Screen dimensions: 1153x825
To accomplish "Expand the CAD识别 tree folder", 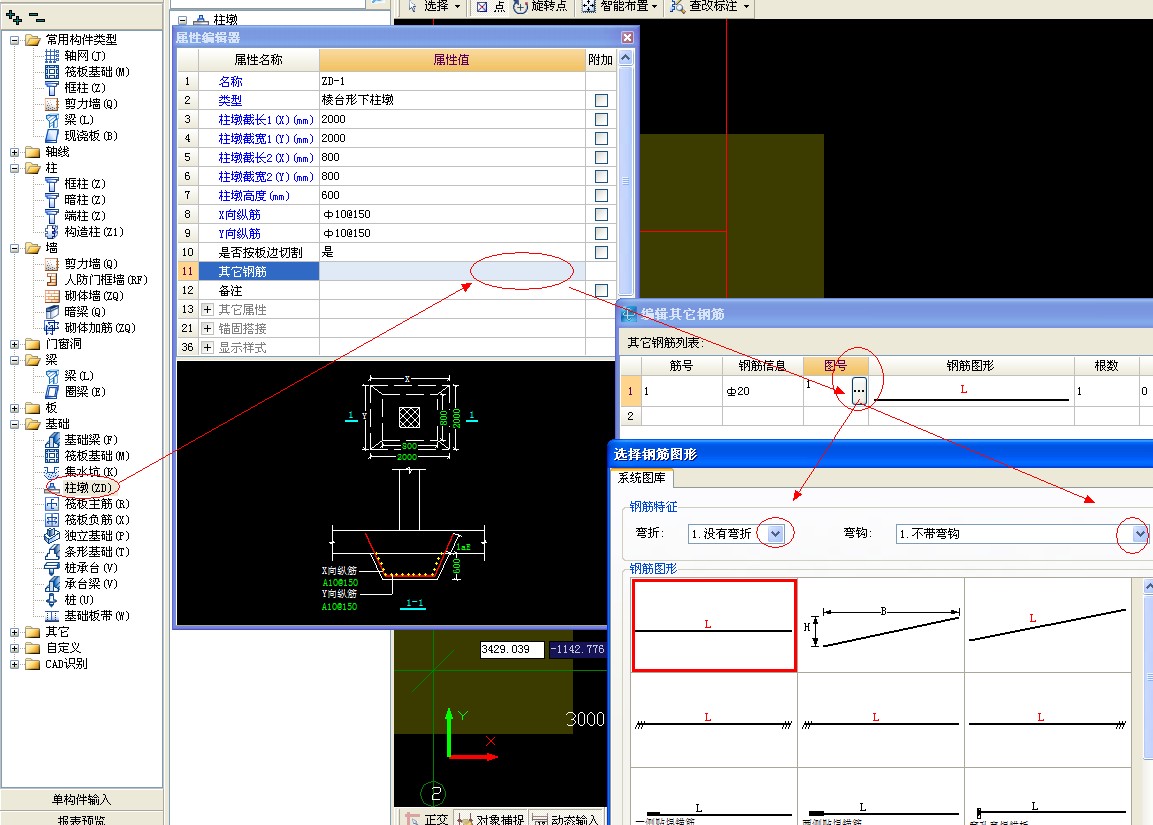I will [14, 664].
